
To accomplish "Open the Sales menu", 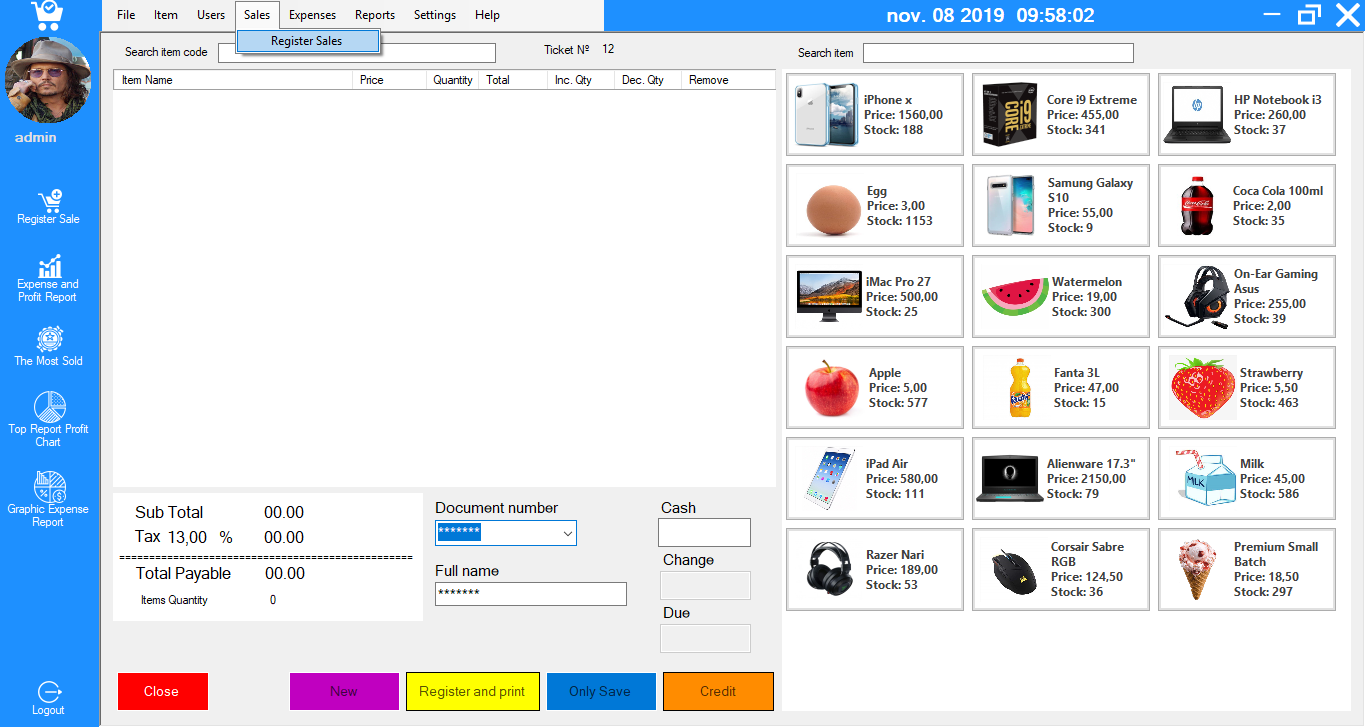I will tap(257, 15).
